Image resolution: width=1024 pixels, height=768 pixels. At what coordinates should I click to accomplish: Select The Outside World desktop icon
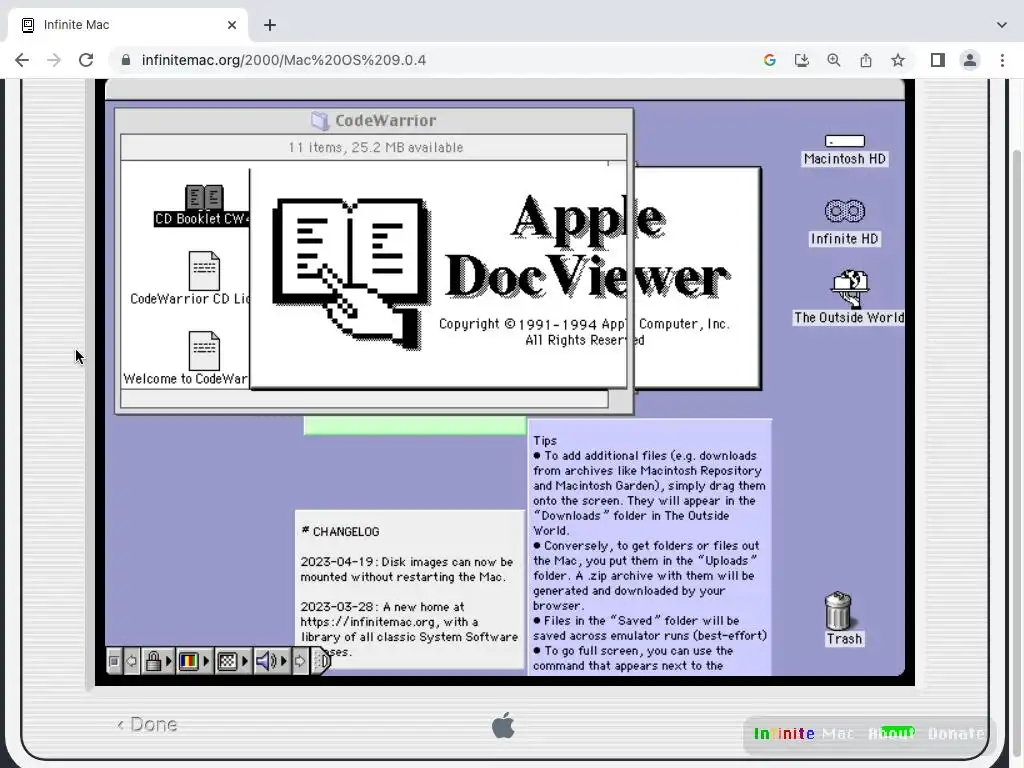coord(849,289)
